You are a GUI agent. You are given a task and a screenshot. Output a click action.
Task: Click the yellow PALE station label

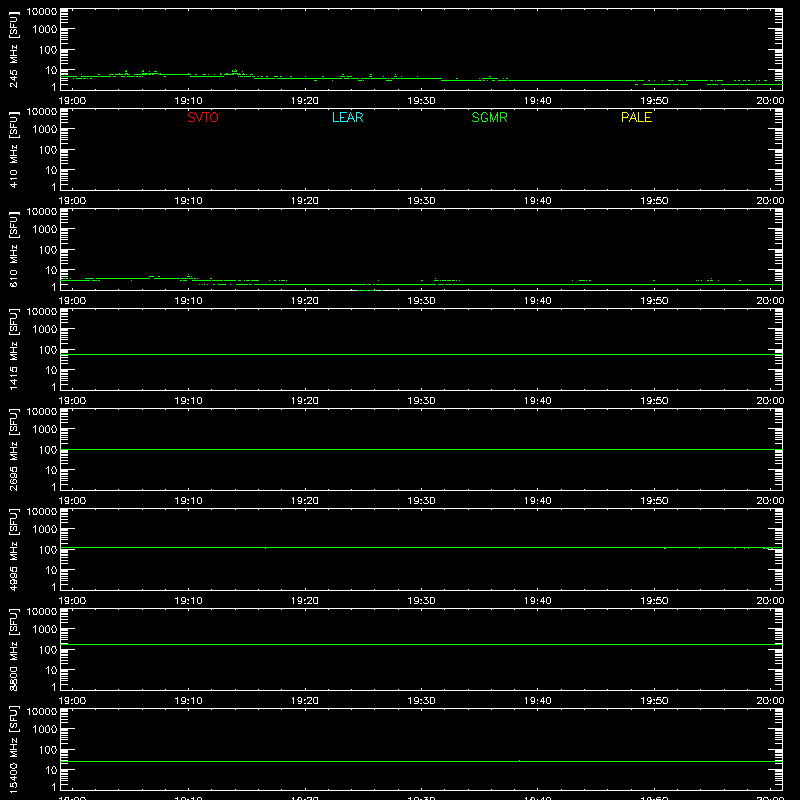pos(636,117)
